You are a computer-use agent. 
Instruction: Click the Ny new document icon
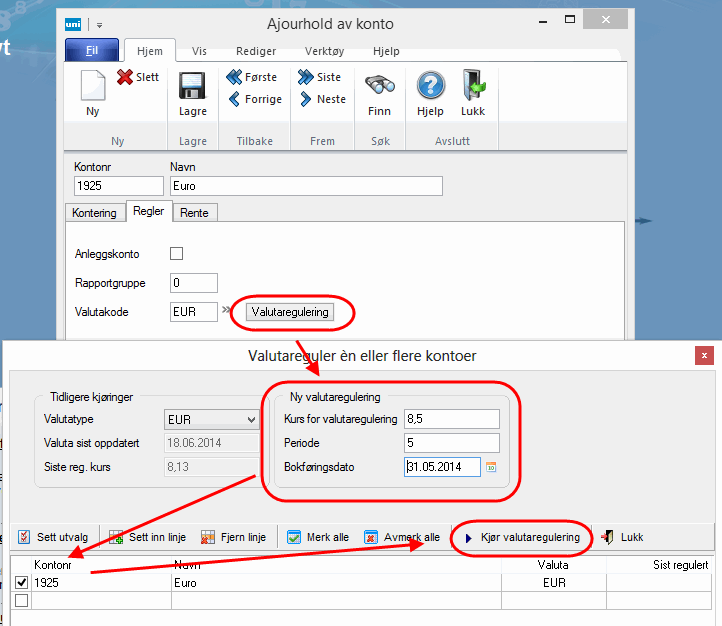[92, 87]
